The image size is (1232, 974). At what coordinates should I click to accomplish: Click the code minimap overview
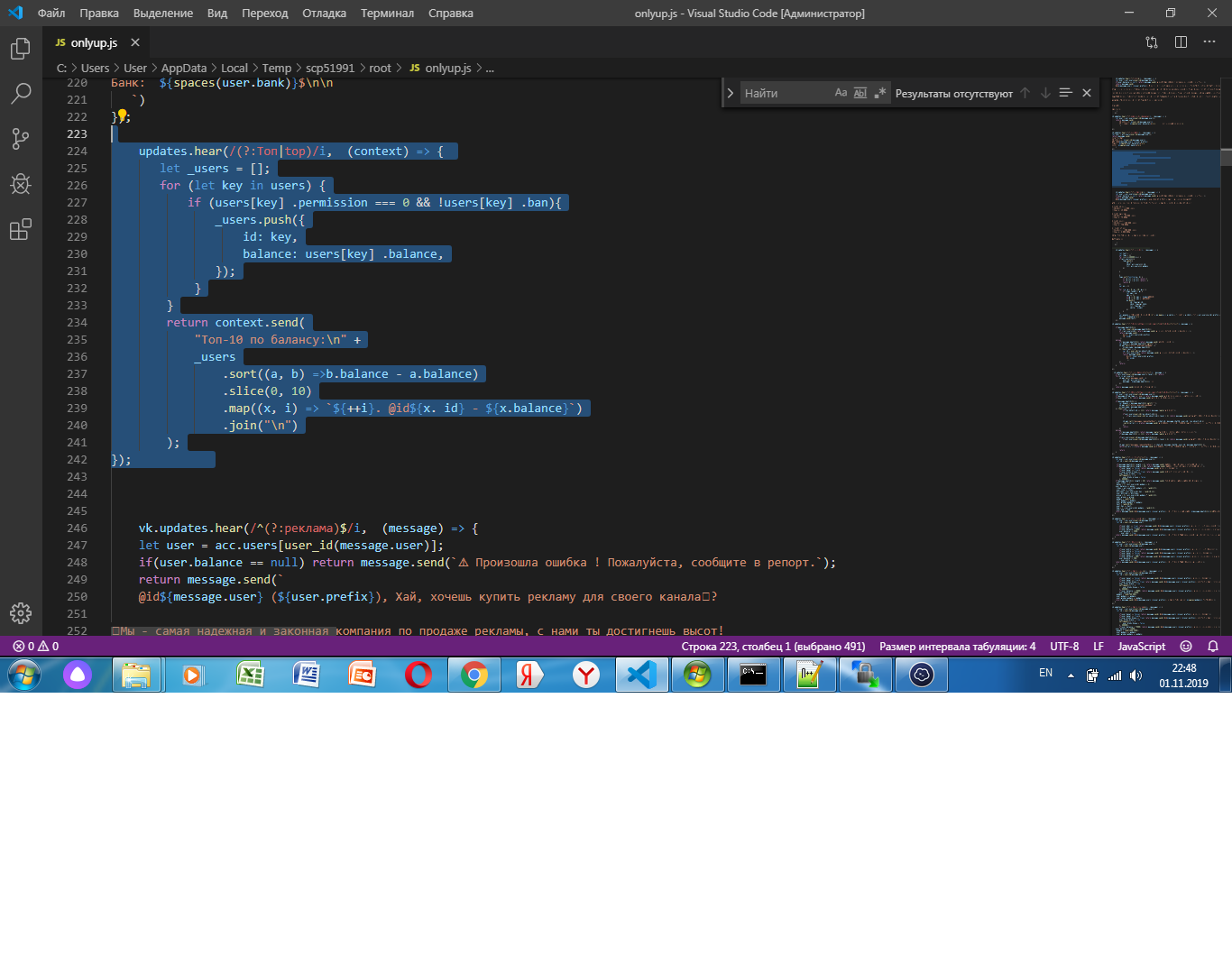[1165, 356]
